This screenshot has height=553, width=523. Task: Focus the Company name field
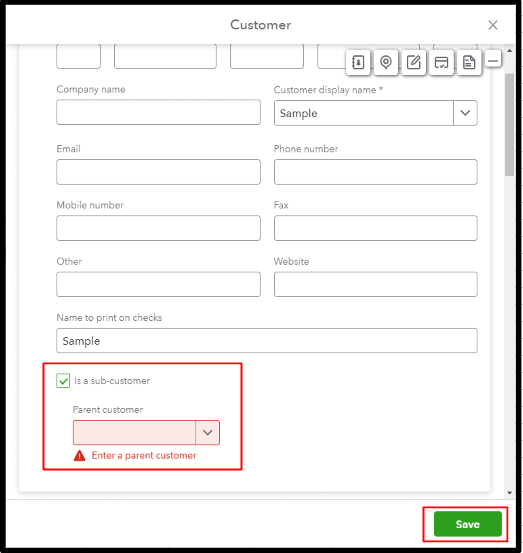[x=158, y=112]
